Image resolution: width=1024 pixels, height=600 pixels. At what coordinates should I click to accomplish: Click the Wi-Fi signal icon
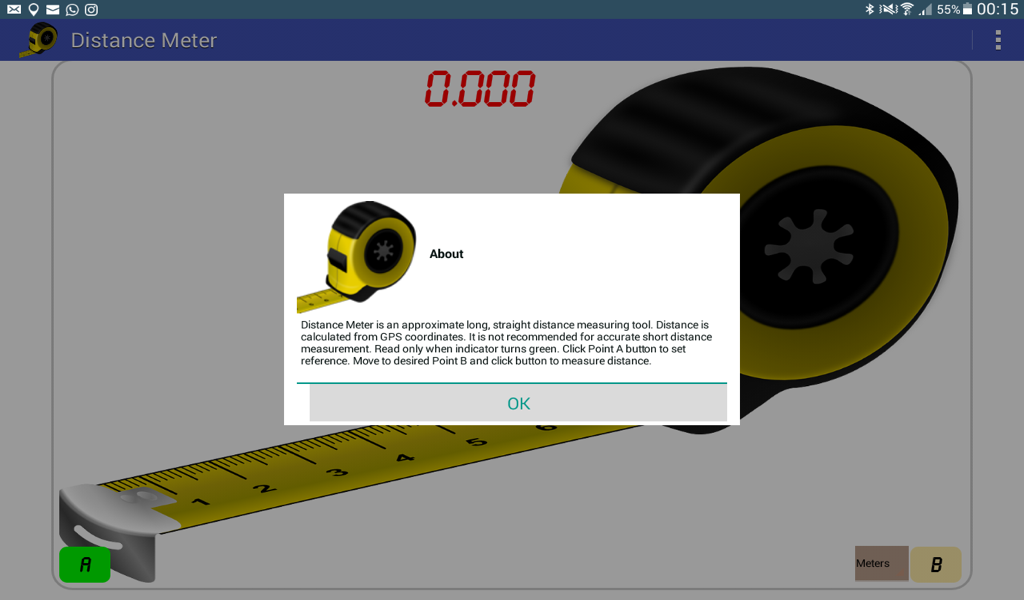point(907,10)
